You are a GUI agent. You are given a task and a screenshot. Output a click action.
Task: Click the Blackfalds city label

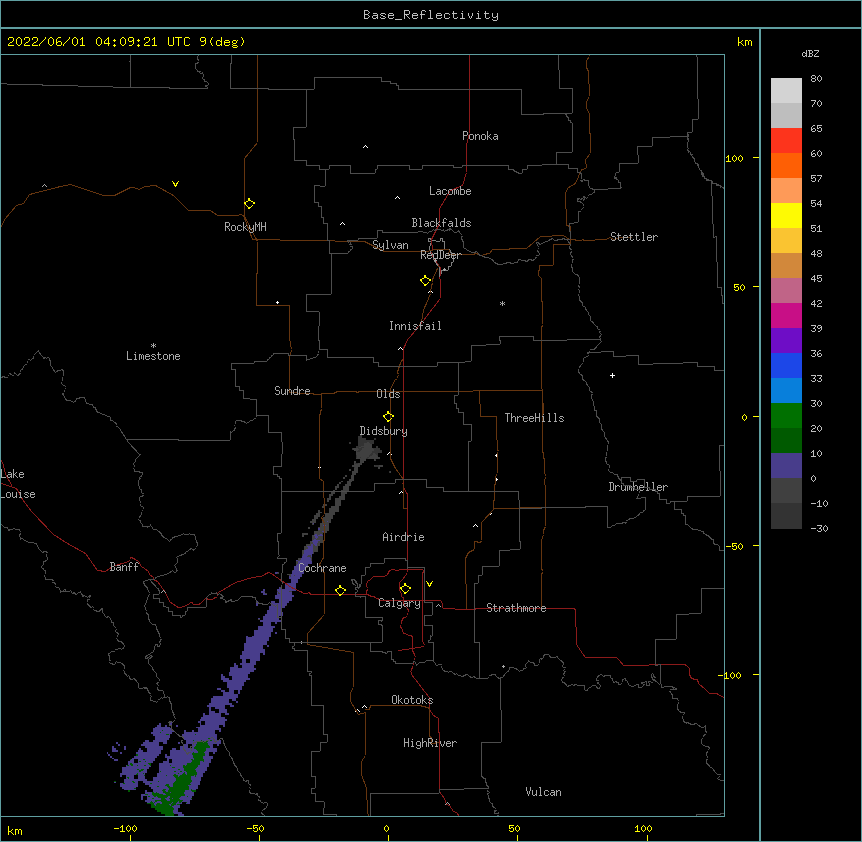click(441, 223)
